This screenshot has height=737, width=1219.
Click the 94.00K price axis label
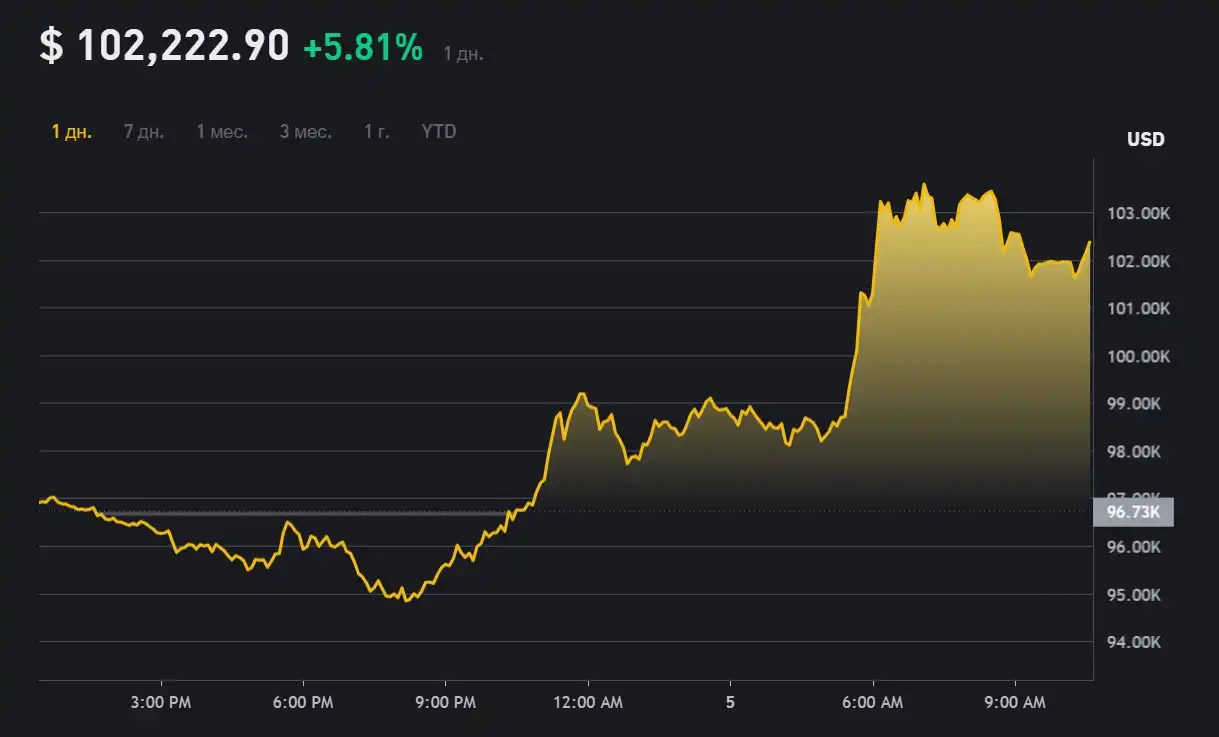tap(1135, 642)
